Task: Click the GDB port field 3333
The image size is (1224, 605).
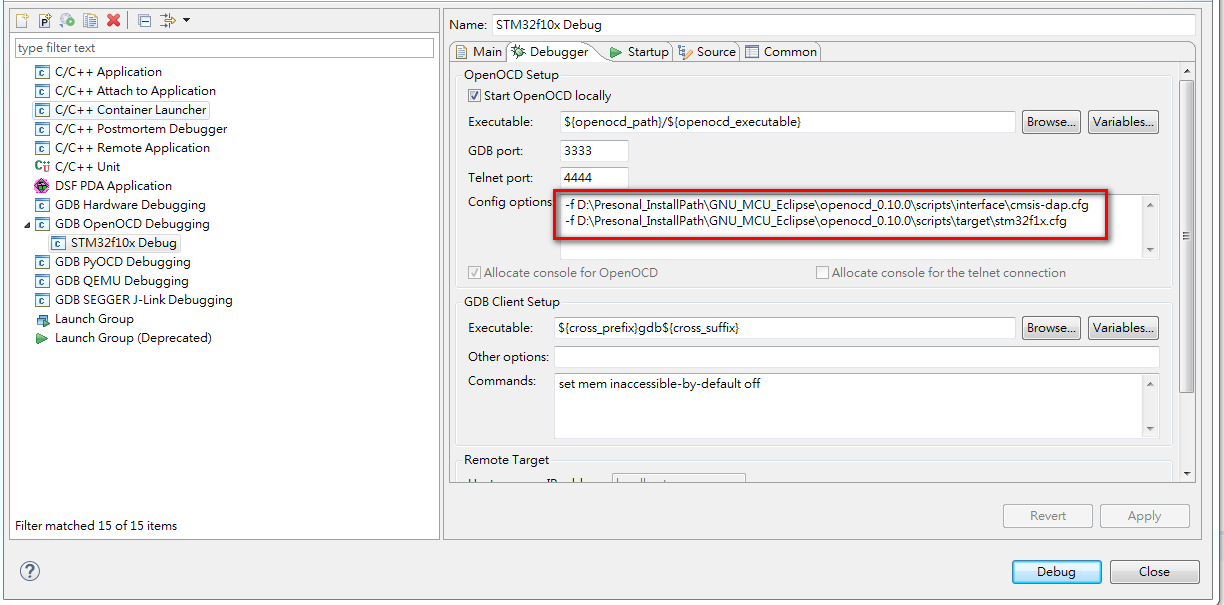Action: (594, 151)
